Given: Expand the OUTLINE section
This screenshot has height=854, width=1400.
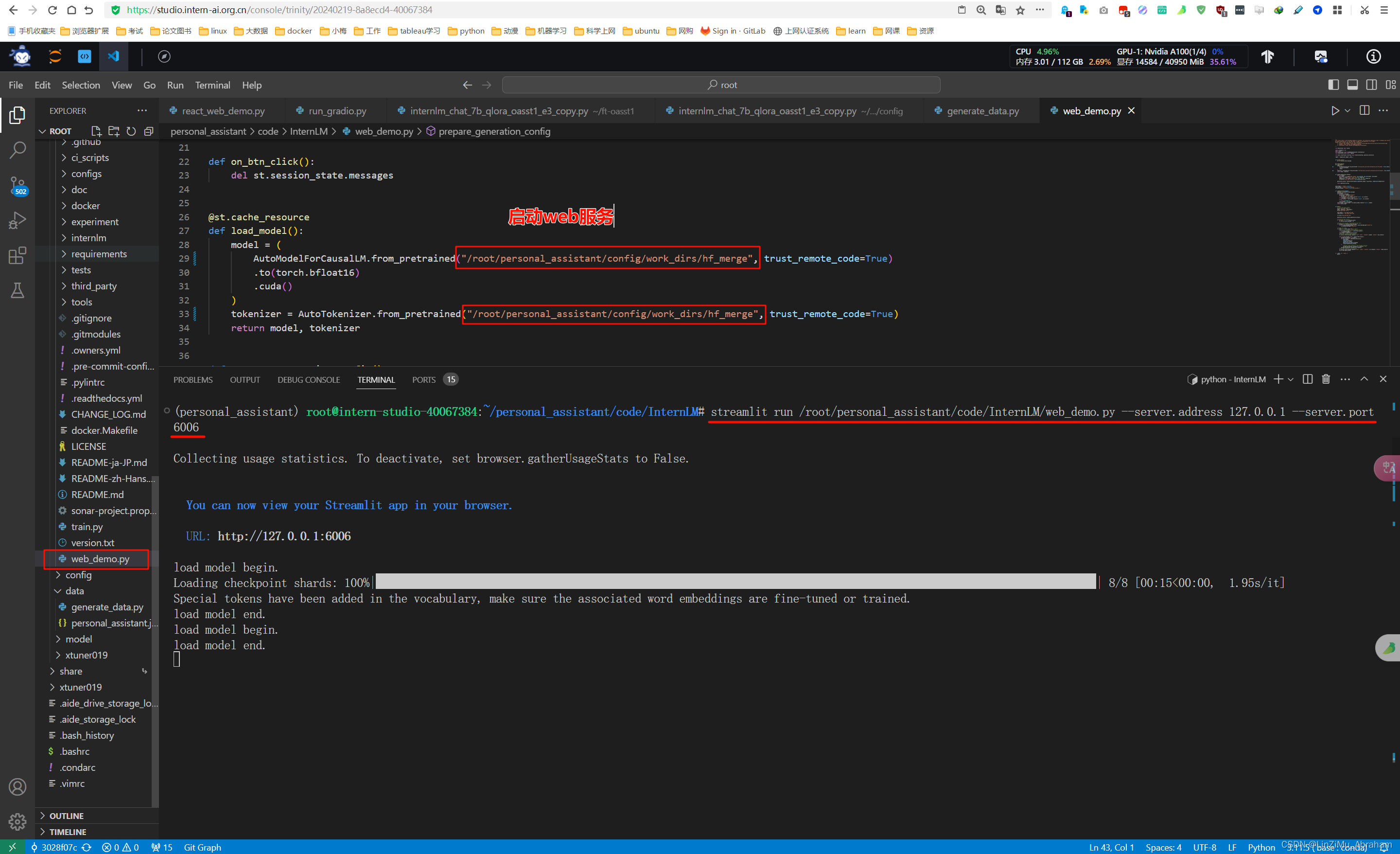Looking at the screenshot, I should click(x=97, y=816).
